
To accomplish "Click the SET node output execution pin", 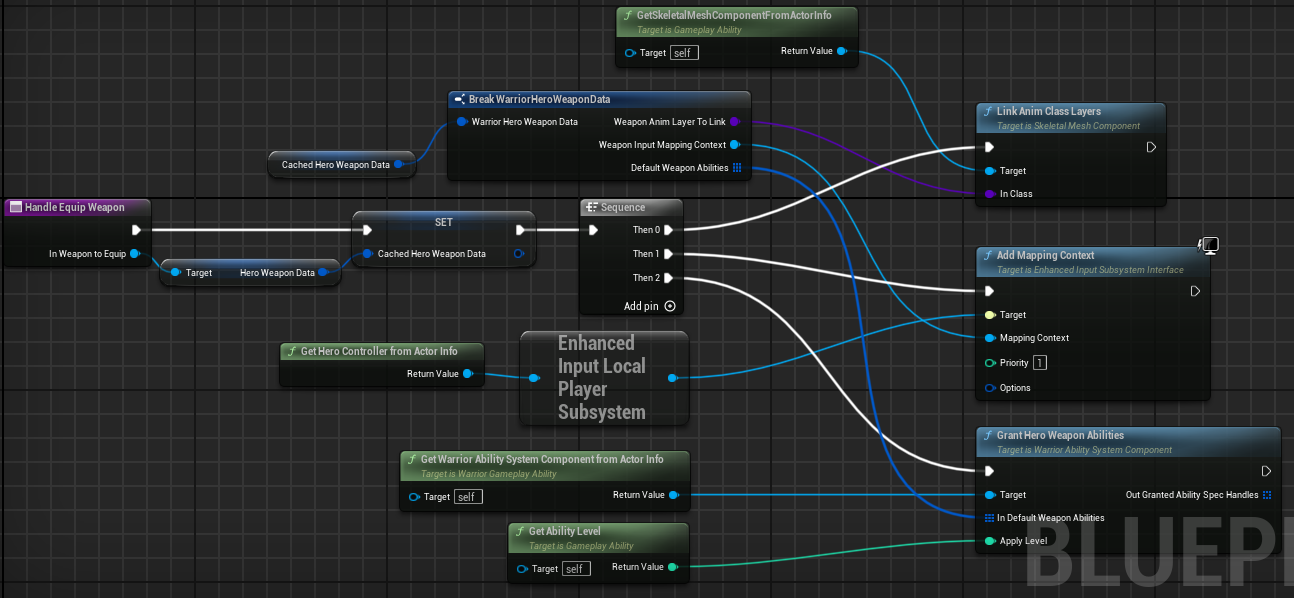I will tap(520, 230).
